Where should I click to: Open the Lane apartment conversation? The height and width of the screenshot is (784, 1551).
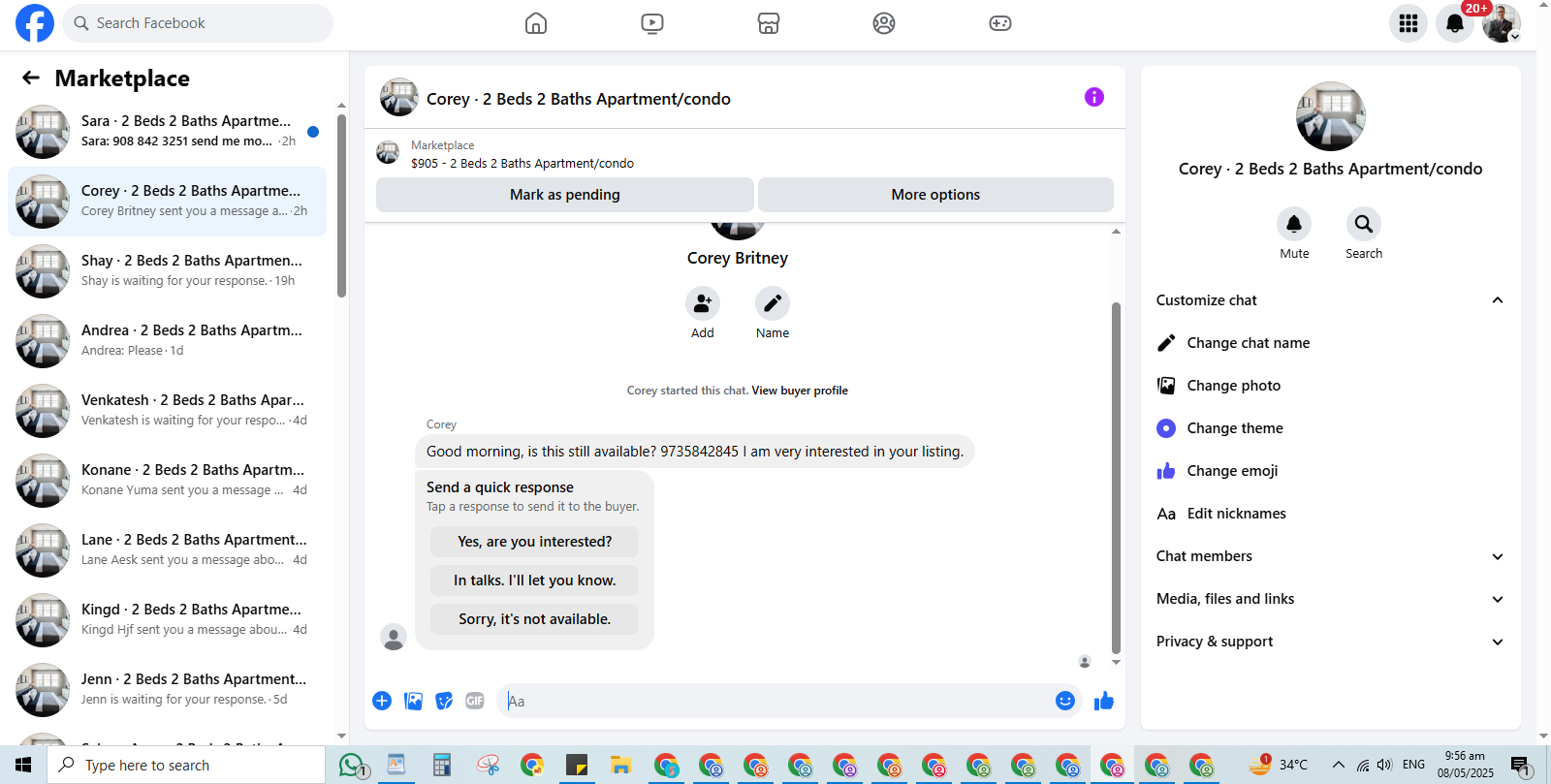pos(167,550)
